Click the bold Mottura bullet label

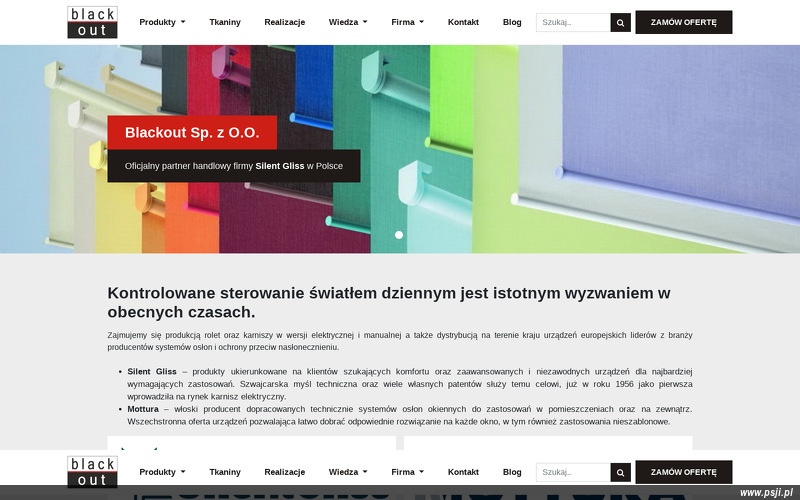pos(143,409)
